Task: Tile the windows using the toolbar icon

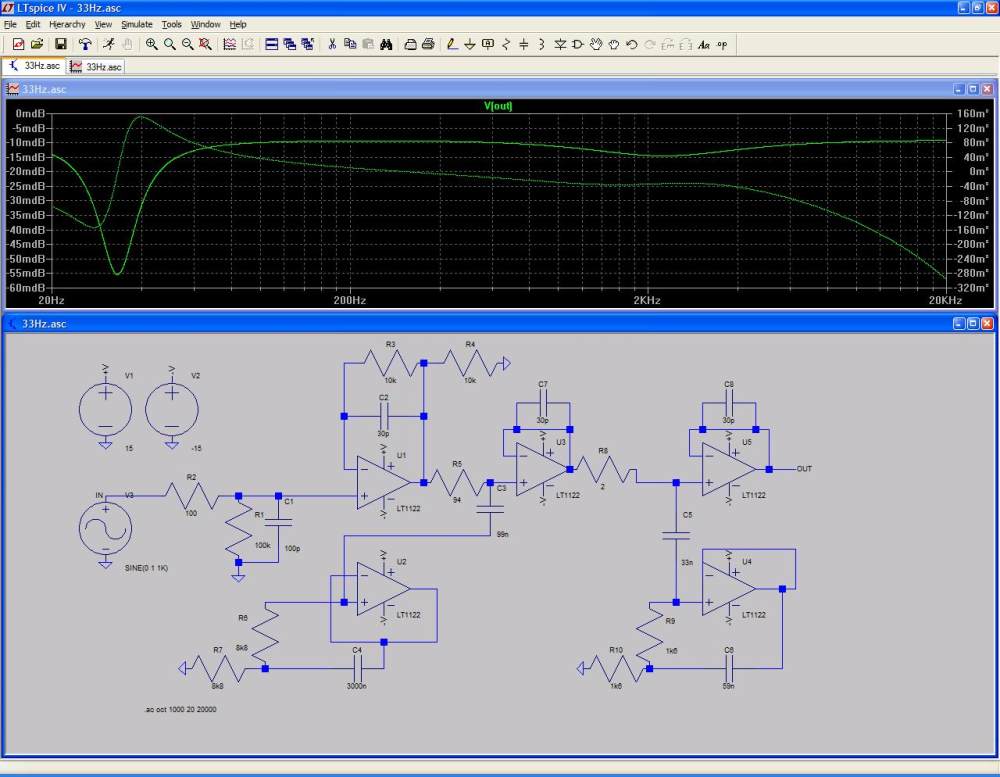Action: point(272,44)
